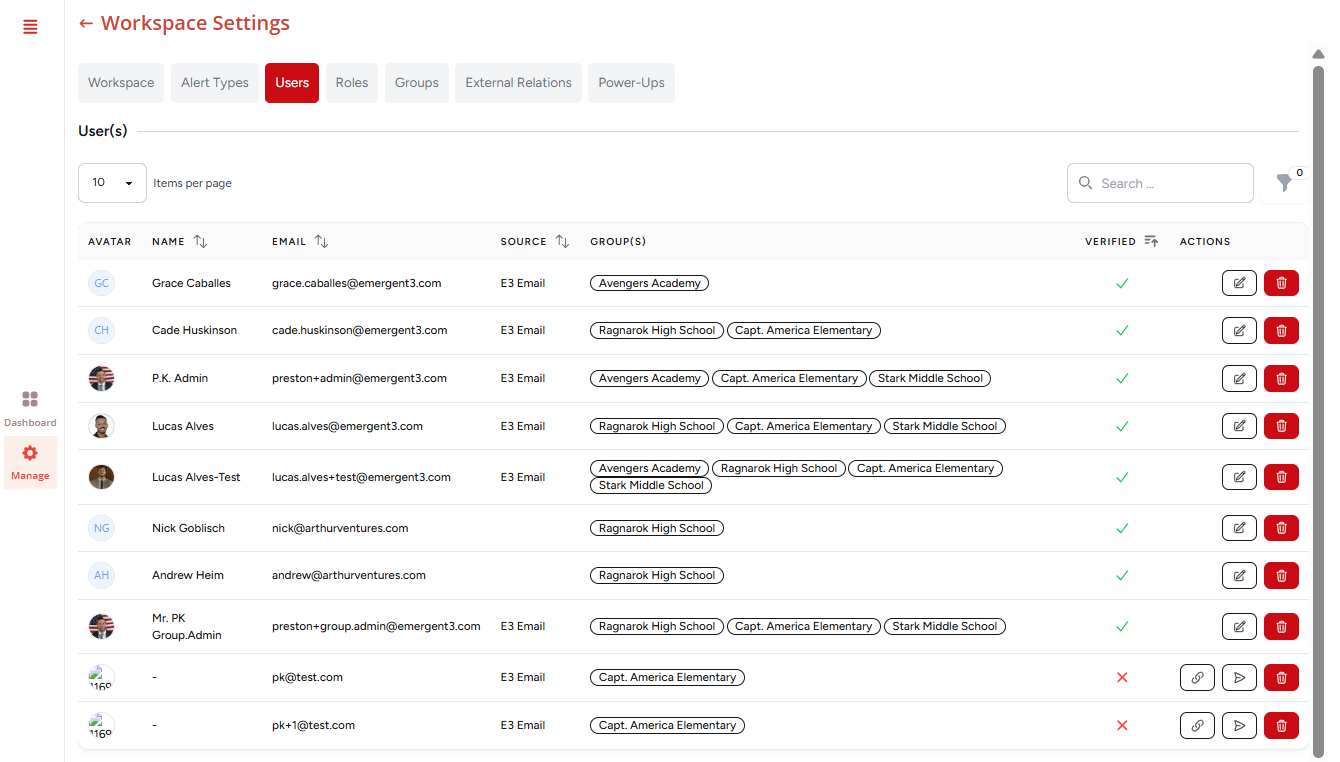Copy invite link for pk@test.com
The width and height of the screenshot is (1340, 762).
pos(1197,677)
